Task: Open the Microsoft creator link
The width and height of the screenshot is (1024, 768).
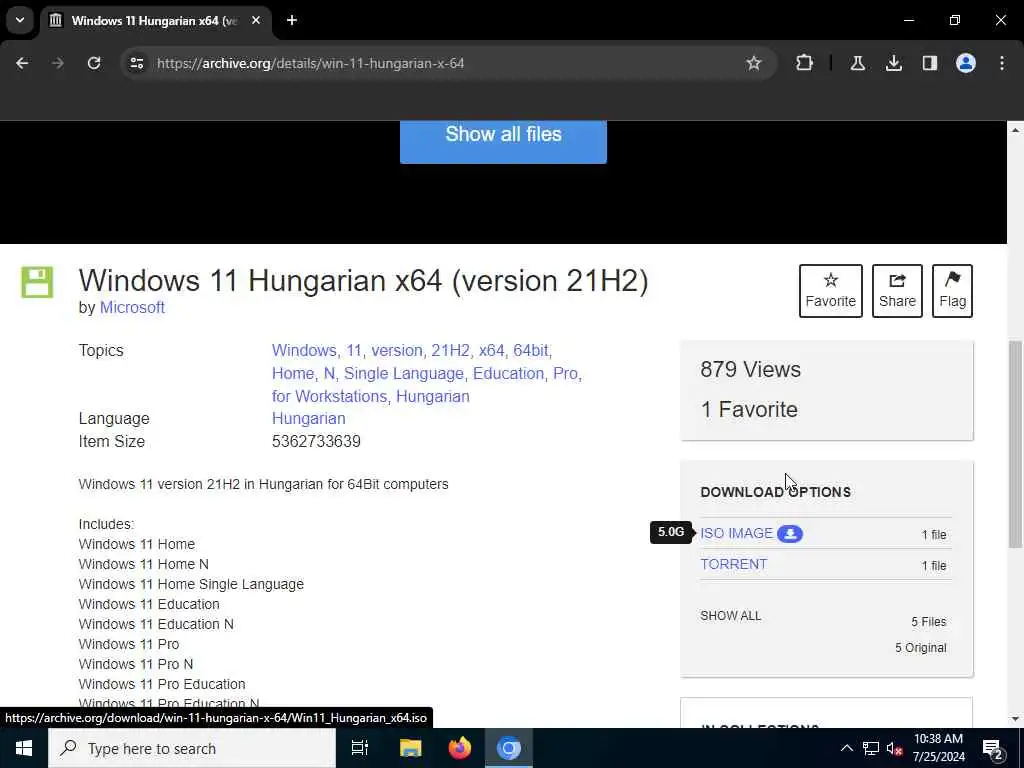Action: coord(132,308)
